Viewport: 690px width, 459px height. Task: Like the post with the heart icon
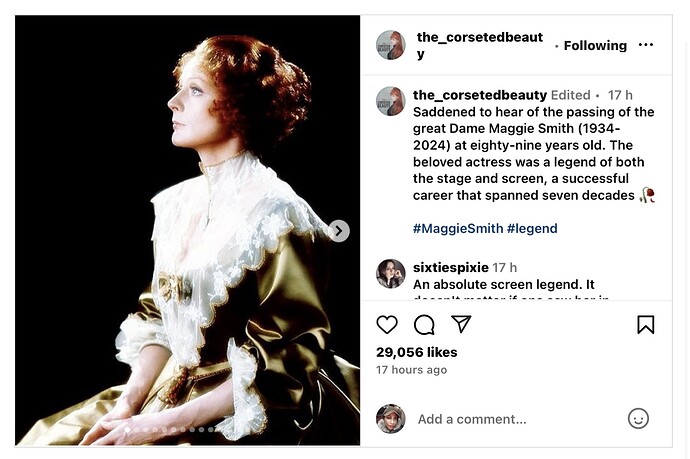[x=387, y=324]
